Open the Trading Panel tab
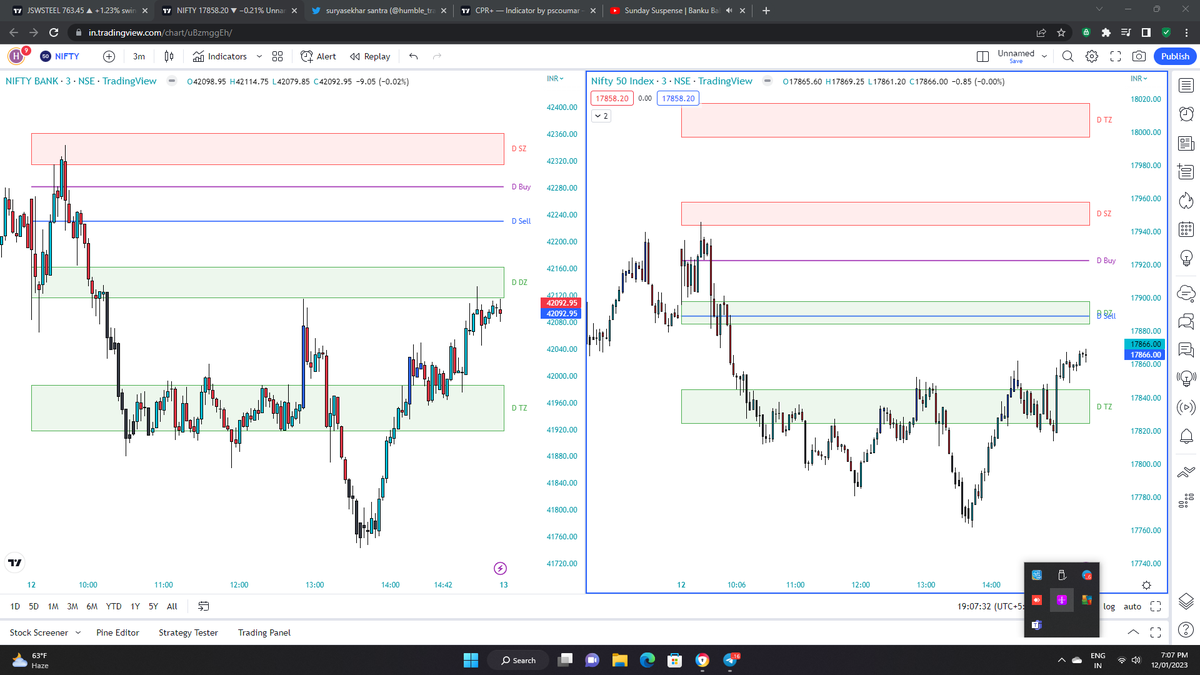This screenshot has height=675, width=1200. tap(264, 632)
